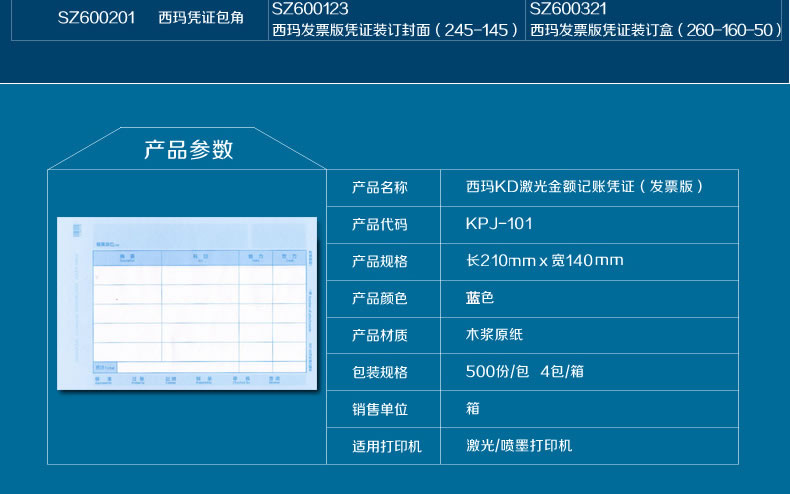Click the product code SZ600201
The height and width of the screenshot is (494, 790).
[96, 18]
